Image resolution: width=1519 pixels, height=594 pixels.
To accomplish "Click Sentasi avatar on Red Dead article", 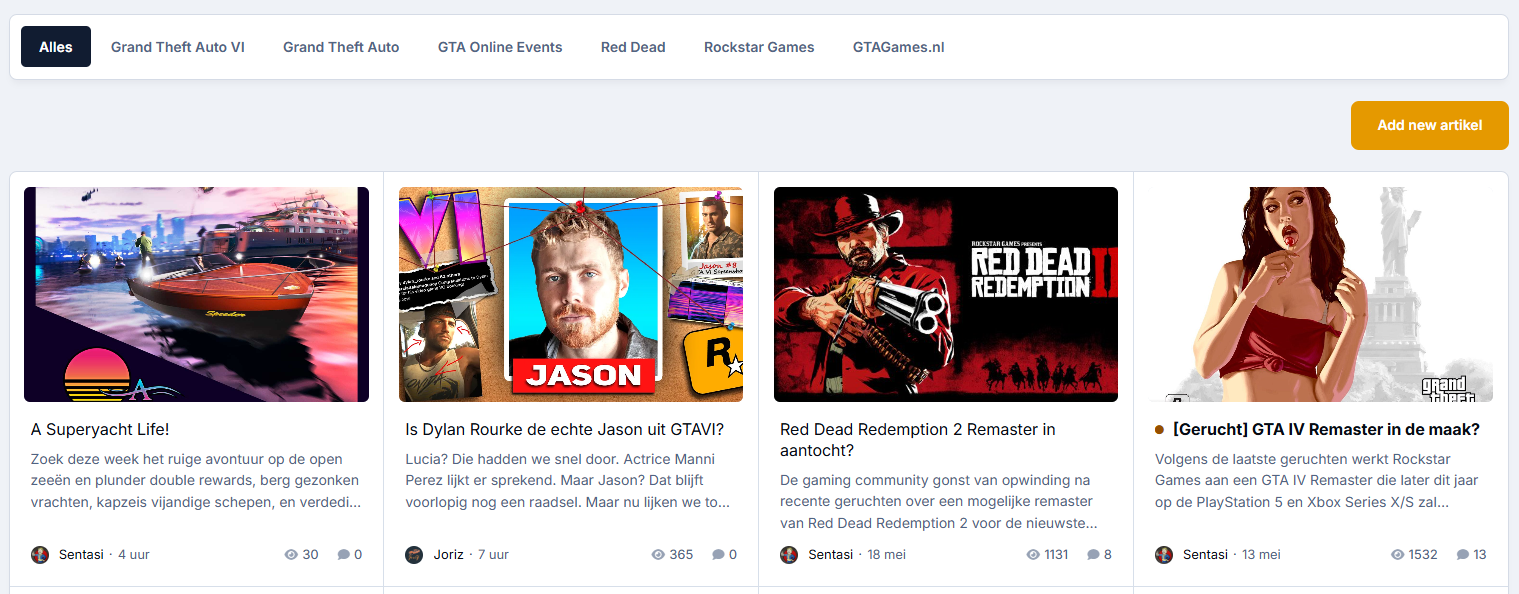I will (x=789, y=554).
